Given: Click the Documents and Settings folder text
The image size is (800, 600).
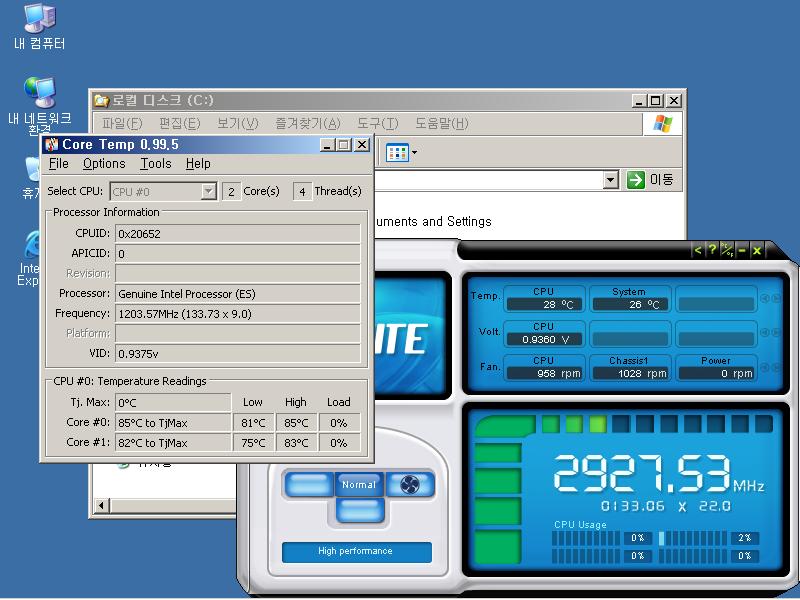Looking at the screenshot, I should [434, 221].
